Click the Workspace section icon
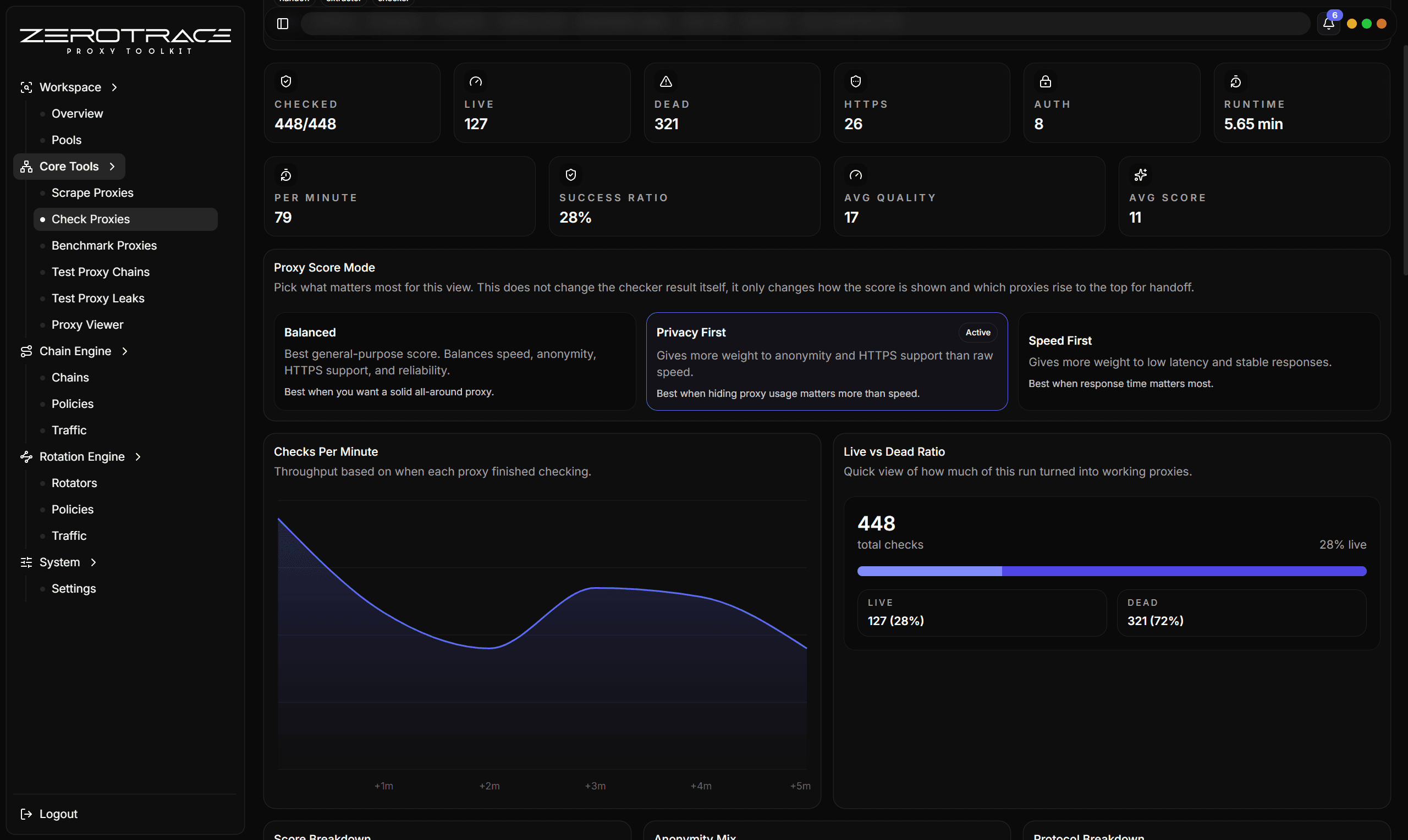The image size is (1408, 840). coord(26,87)
